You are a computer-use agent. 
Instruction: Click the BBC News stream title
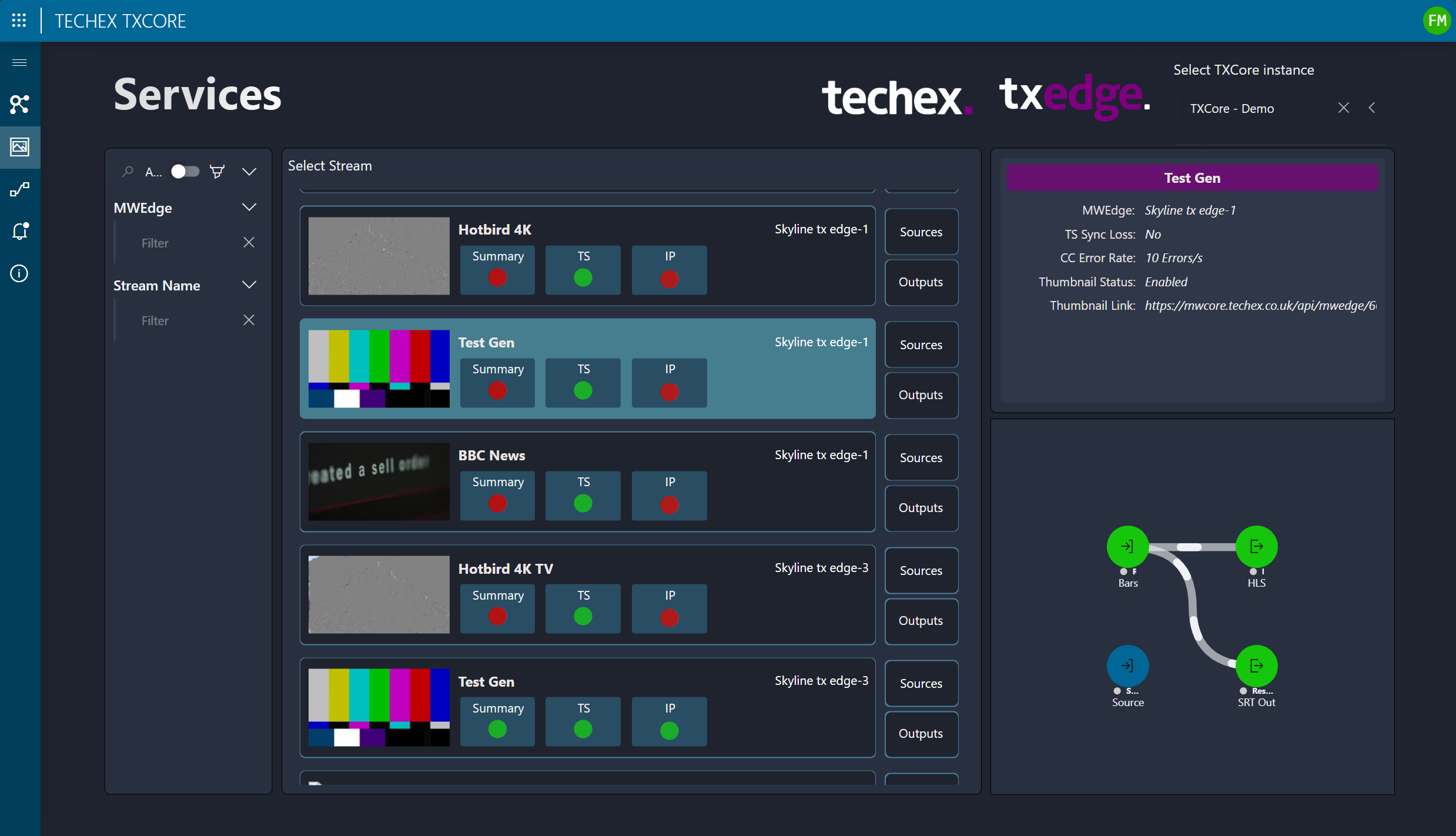491,456
